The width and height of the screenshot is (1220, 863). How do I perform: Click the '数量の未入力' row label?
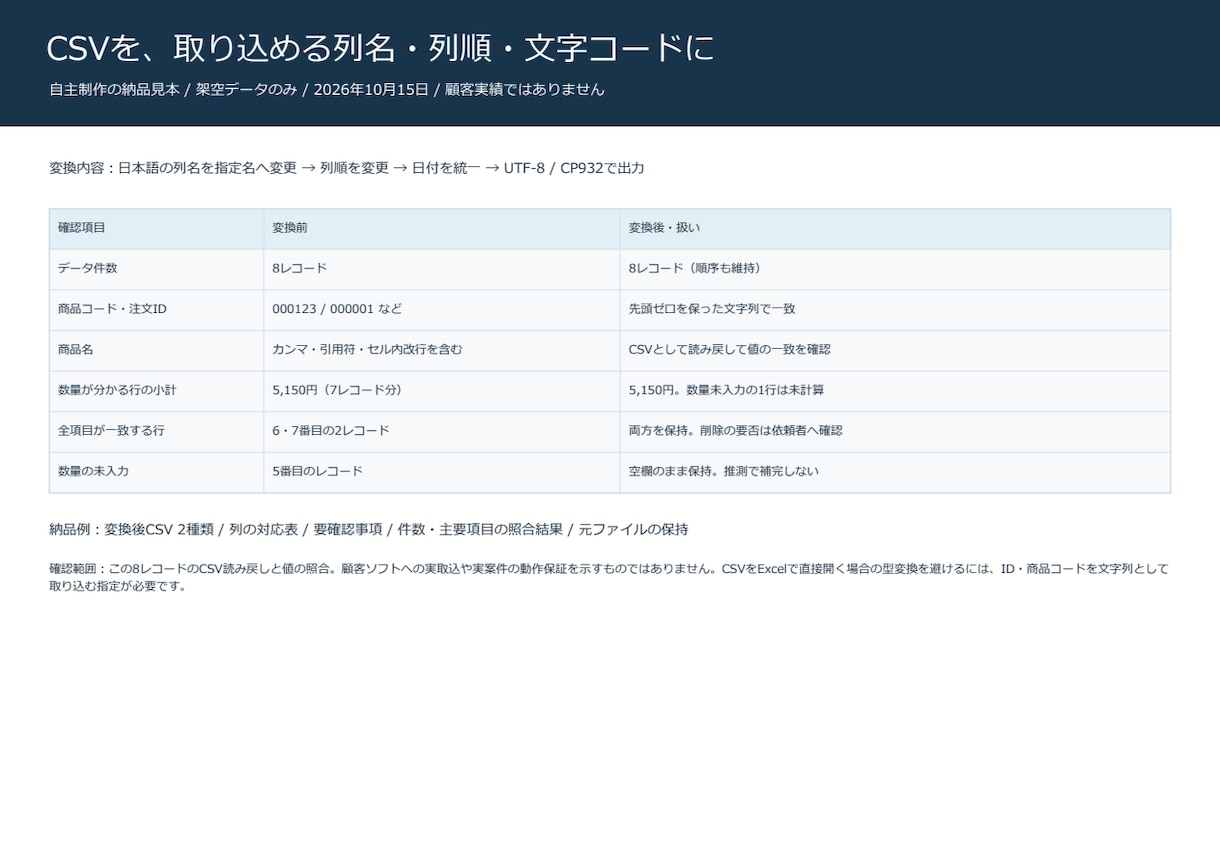click(x=157, y=472)
